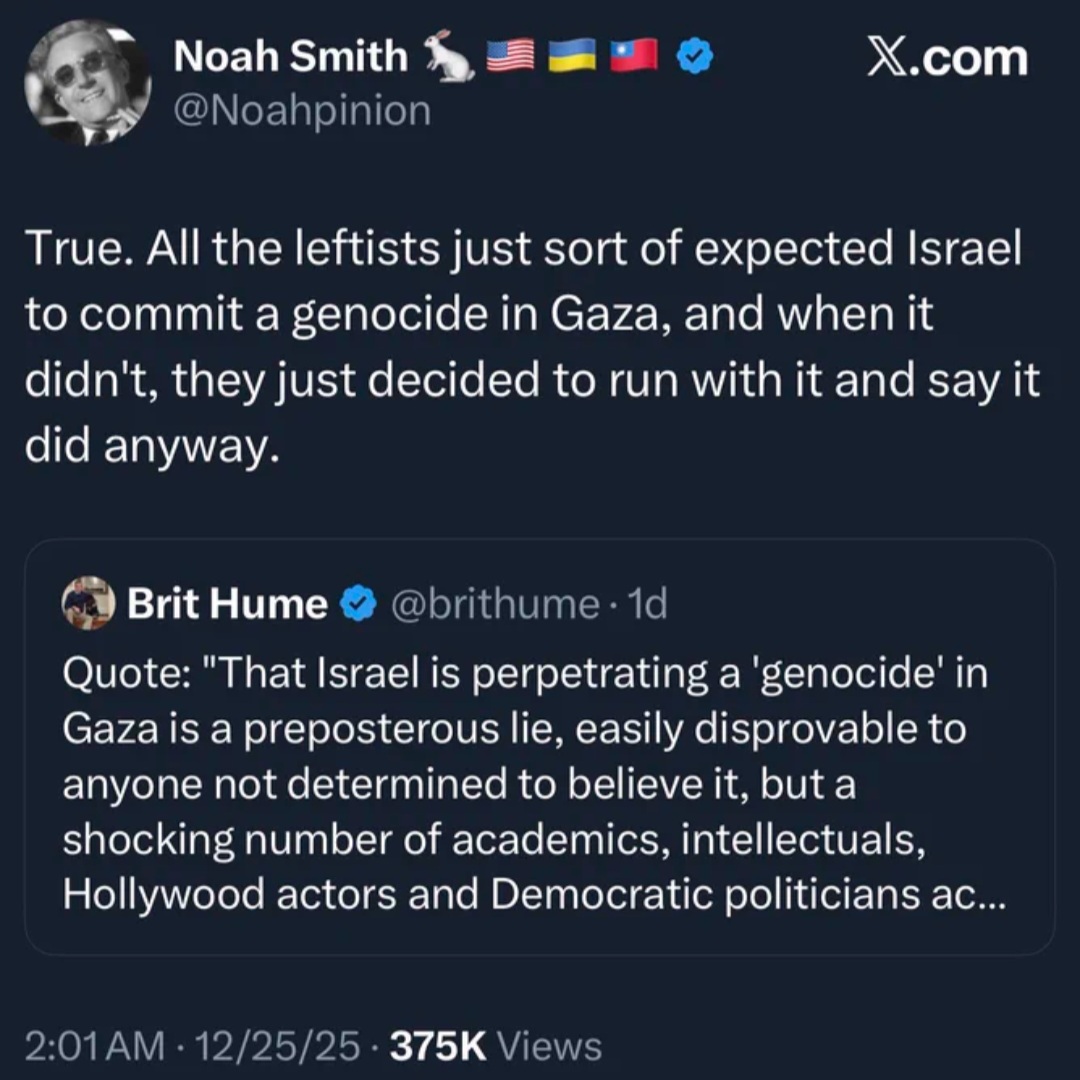Click the main tweet text starting True
The height and width of the screenshot is (1080, 1080).
[532, 346]
